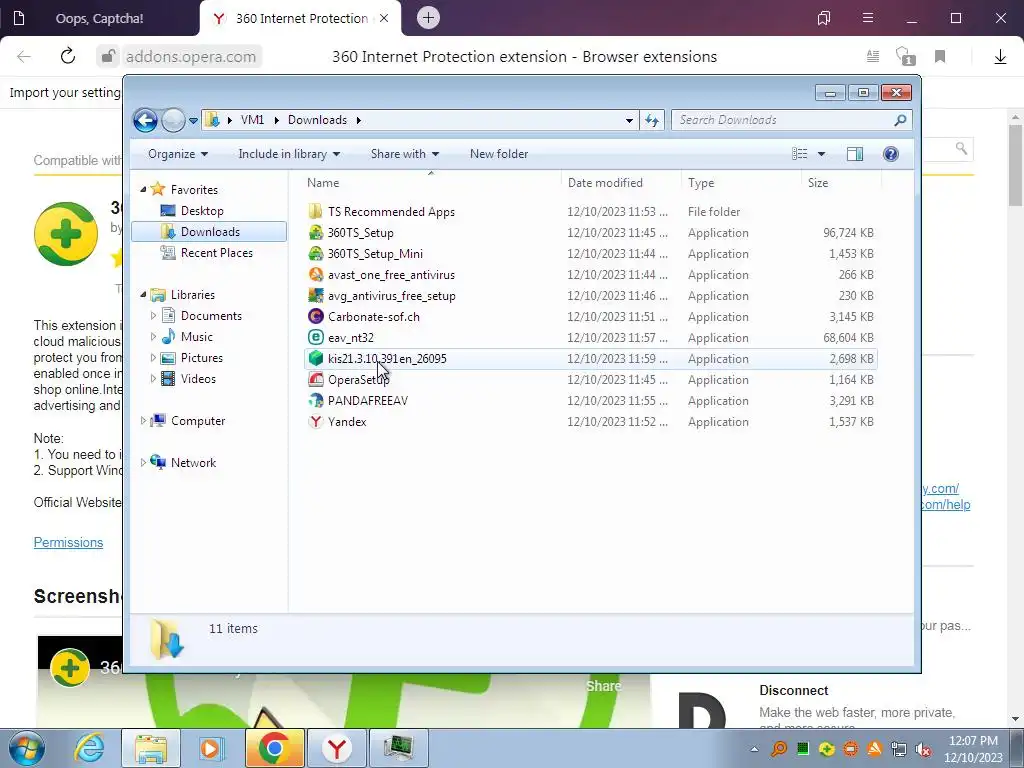Click the Explorer help question mark icon
This screenshot has height=768, width=1024.
pyautogui.click(x=891, y=154)
